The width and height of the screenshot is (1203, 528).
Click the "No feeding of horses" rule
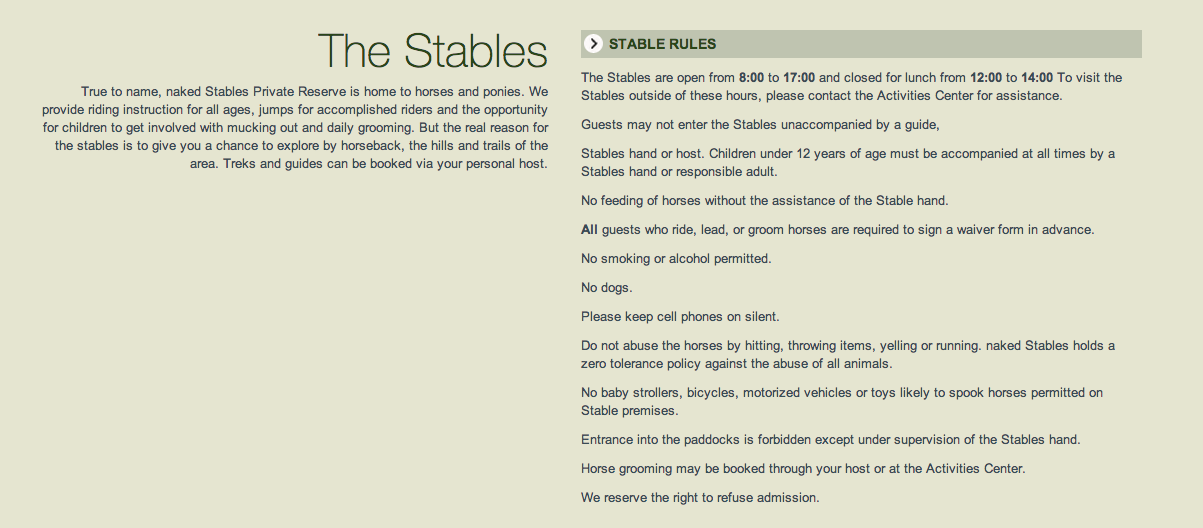(x=764, y=200)
